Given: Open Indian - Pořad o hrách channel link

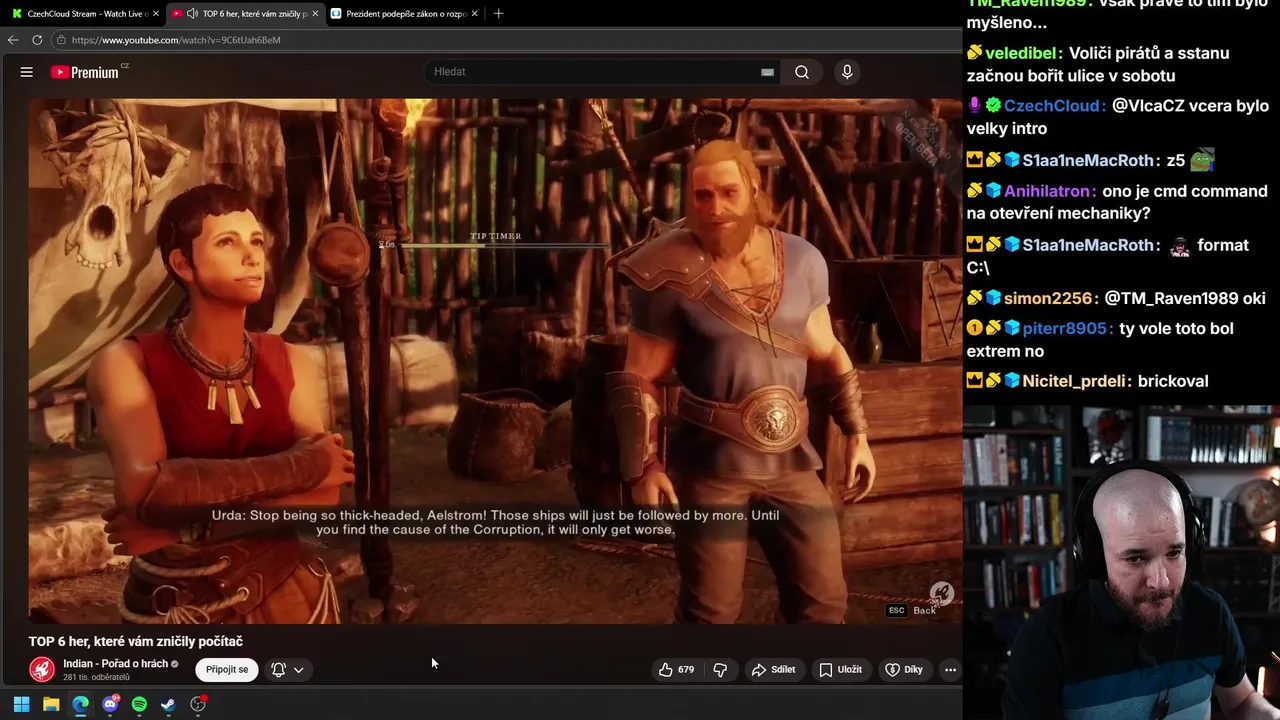Looking at the screenshot, I should click(115, 663).
